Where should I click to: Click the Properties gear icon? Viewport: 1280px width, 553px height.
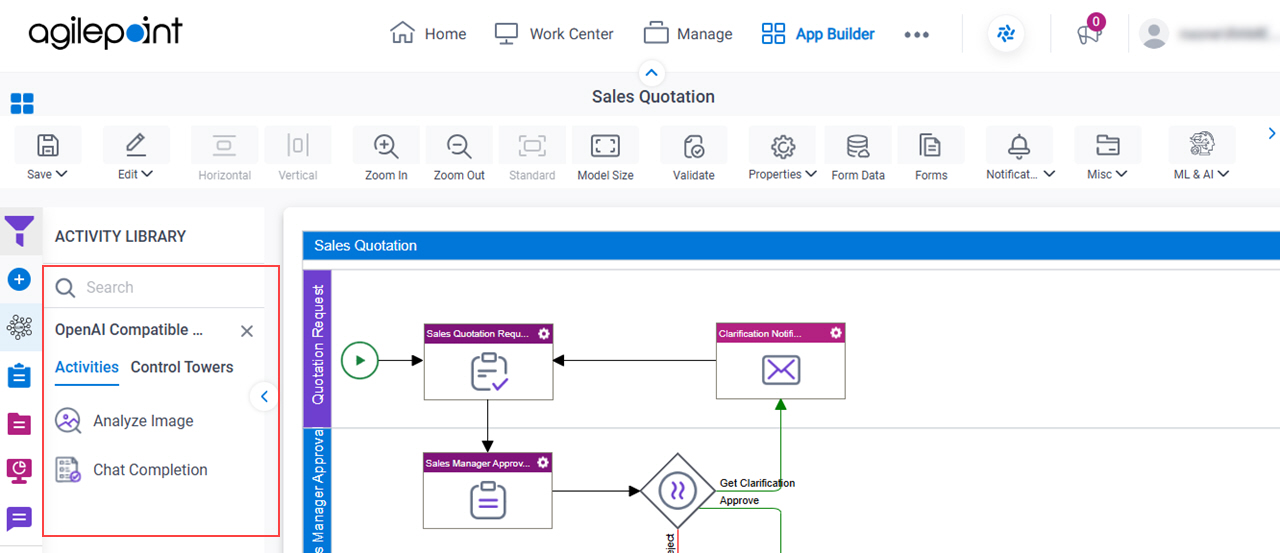point(783,146)
